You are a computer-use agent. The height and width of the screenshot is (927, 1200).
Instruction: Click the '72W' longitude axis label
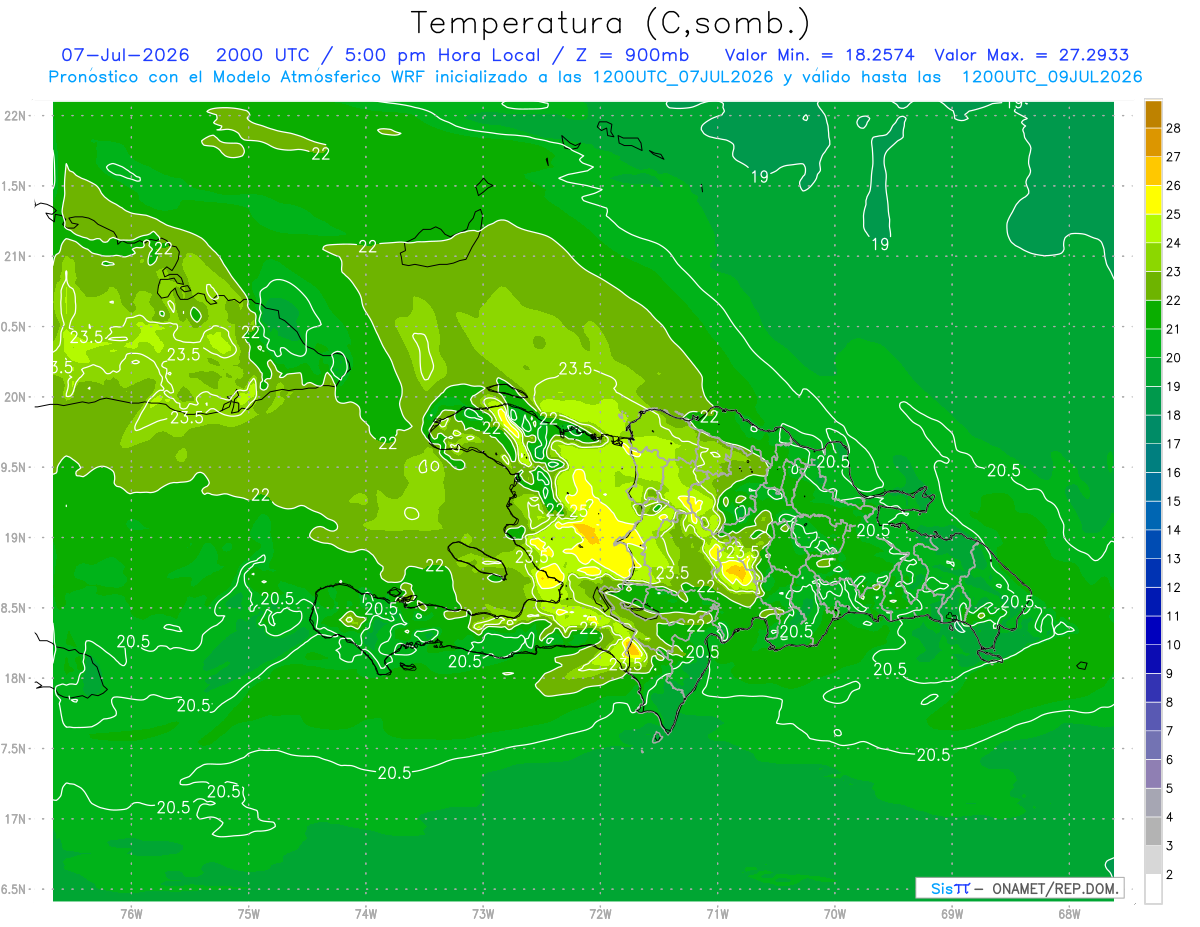click(x=600, y=913)
